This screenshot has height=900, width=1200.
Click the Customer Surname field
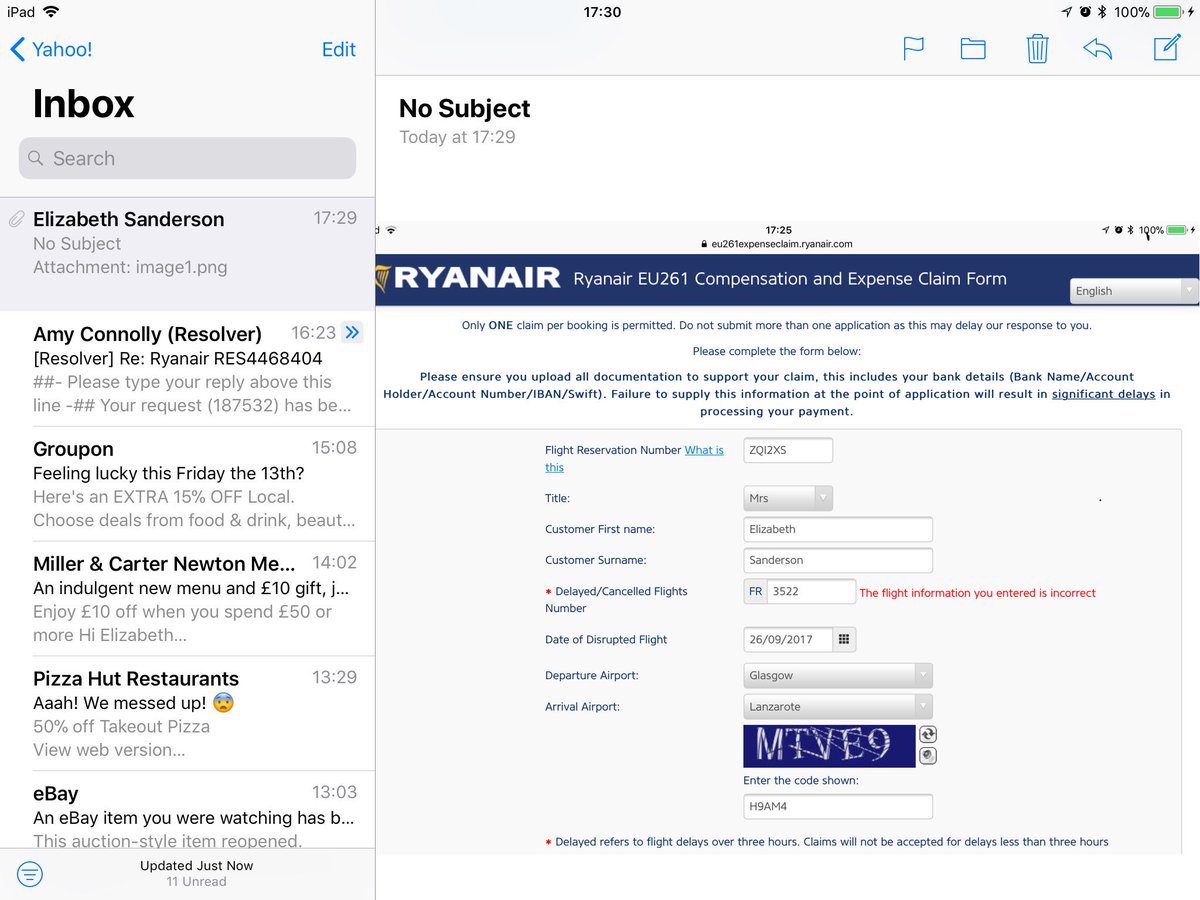[x=838, y=560]
